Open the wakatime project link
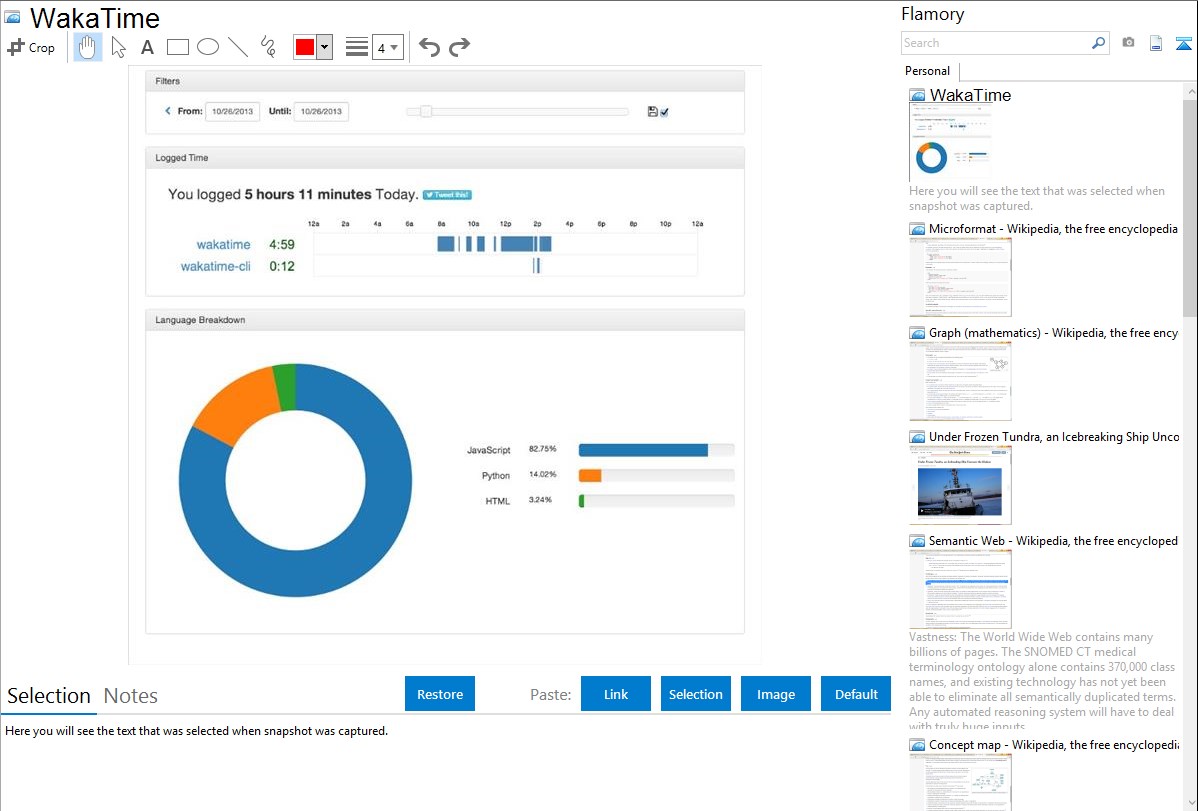Image resolution: width=1198 pixels, height=811 pixels. pos(223,245)
